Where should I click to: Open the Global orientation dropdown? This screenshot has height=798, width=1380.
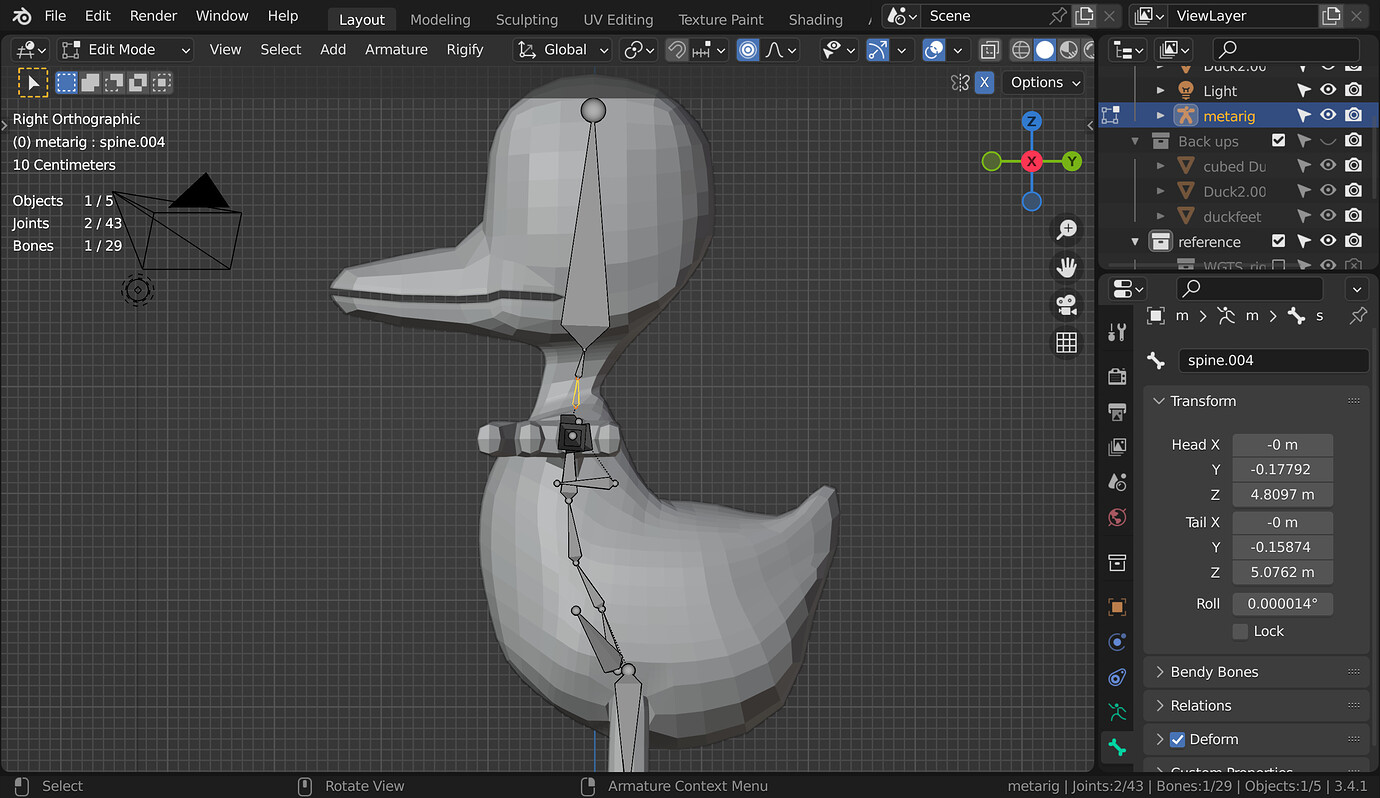tap(563, 50)
